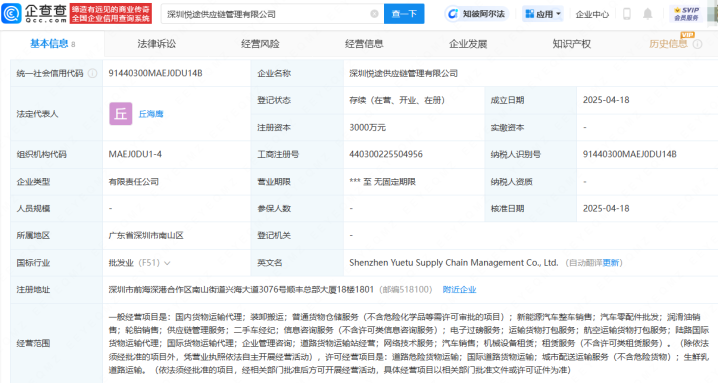Expand the 应用 dropdown menu

pos(543,14)
